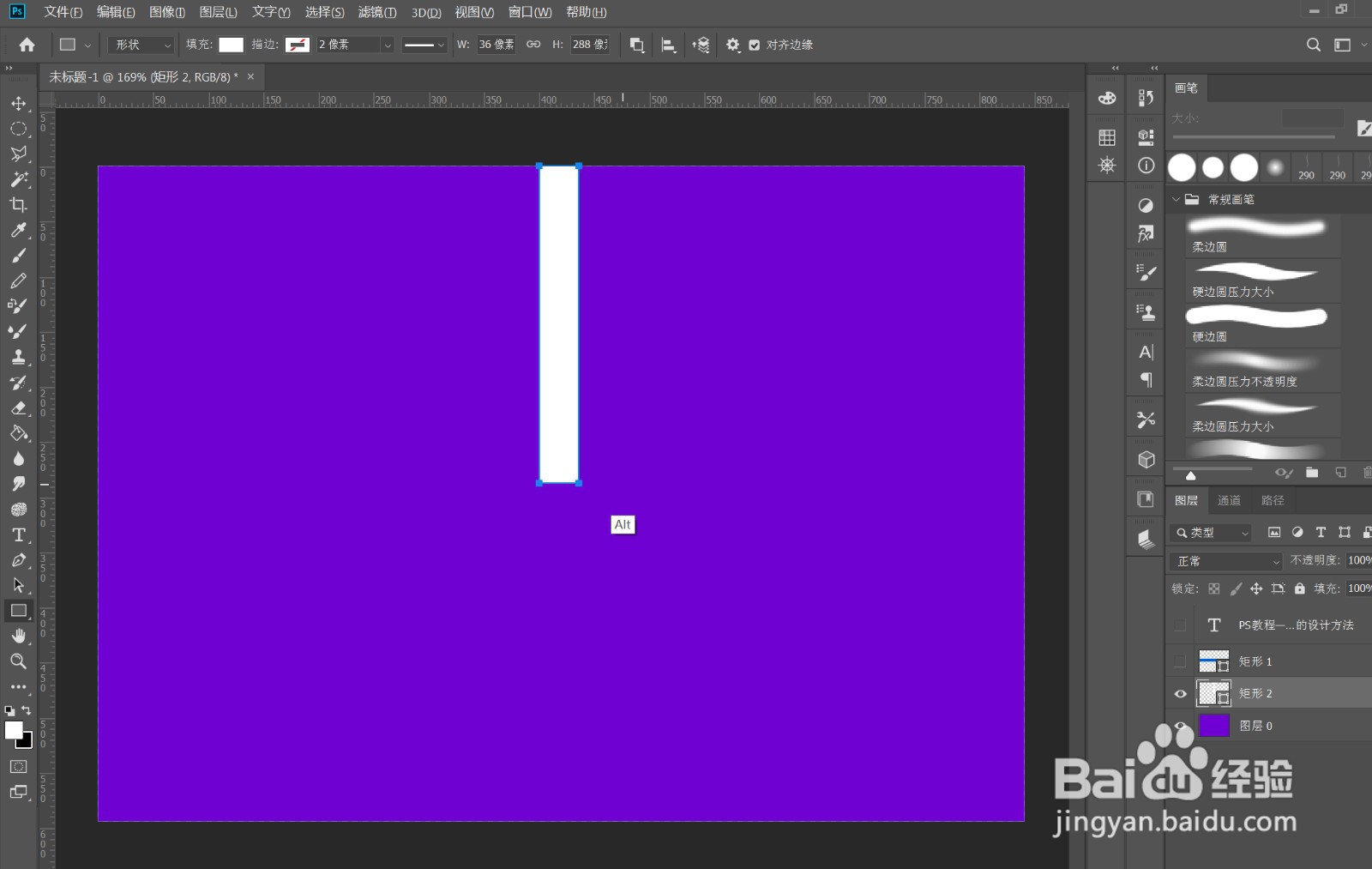
Task: Show the PS教程 text layer
Action: (x=1180, y=625)
